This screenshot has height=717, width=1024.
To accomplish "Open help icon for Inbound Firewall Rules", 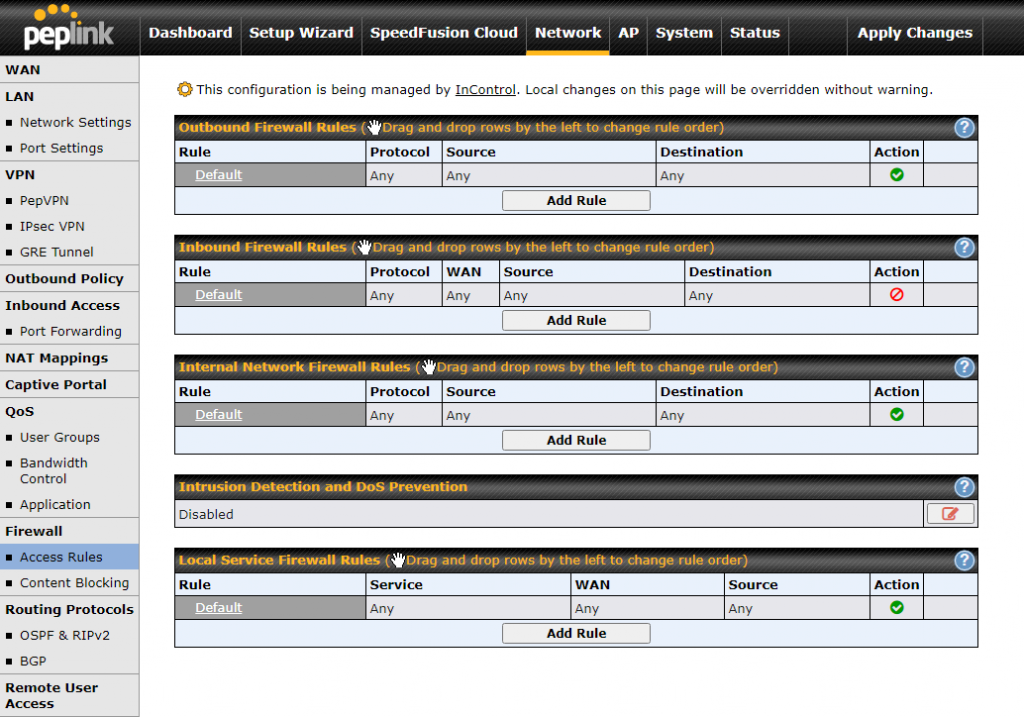I will (964, 248).
